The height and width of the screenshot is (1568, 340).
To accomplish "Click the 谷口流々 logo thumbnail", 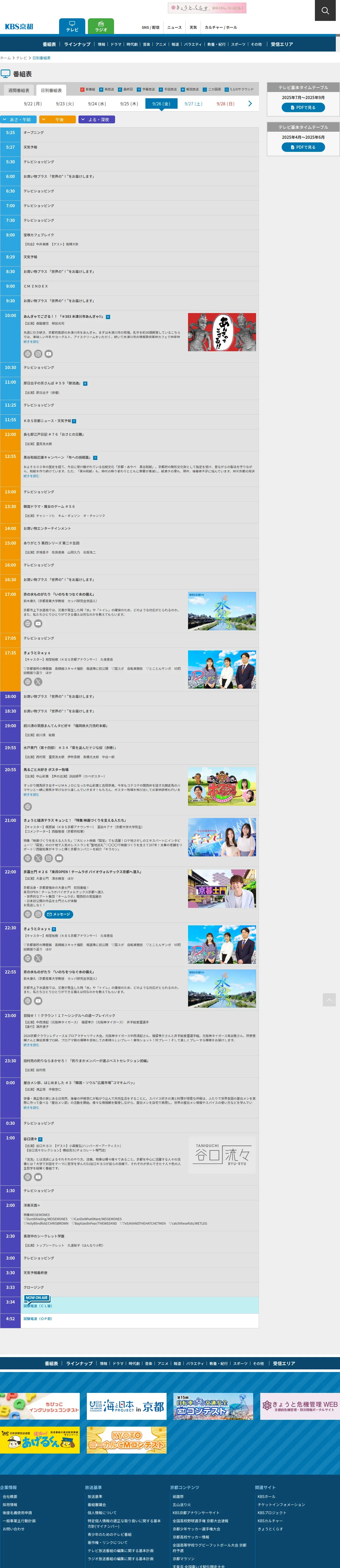I will click(x=222, y=1155).
